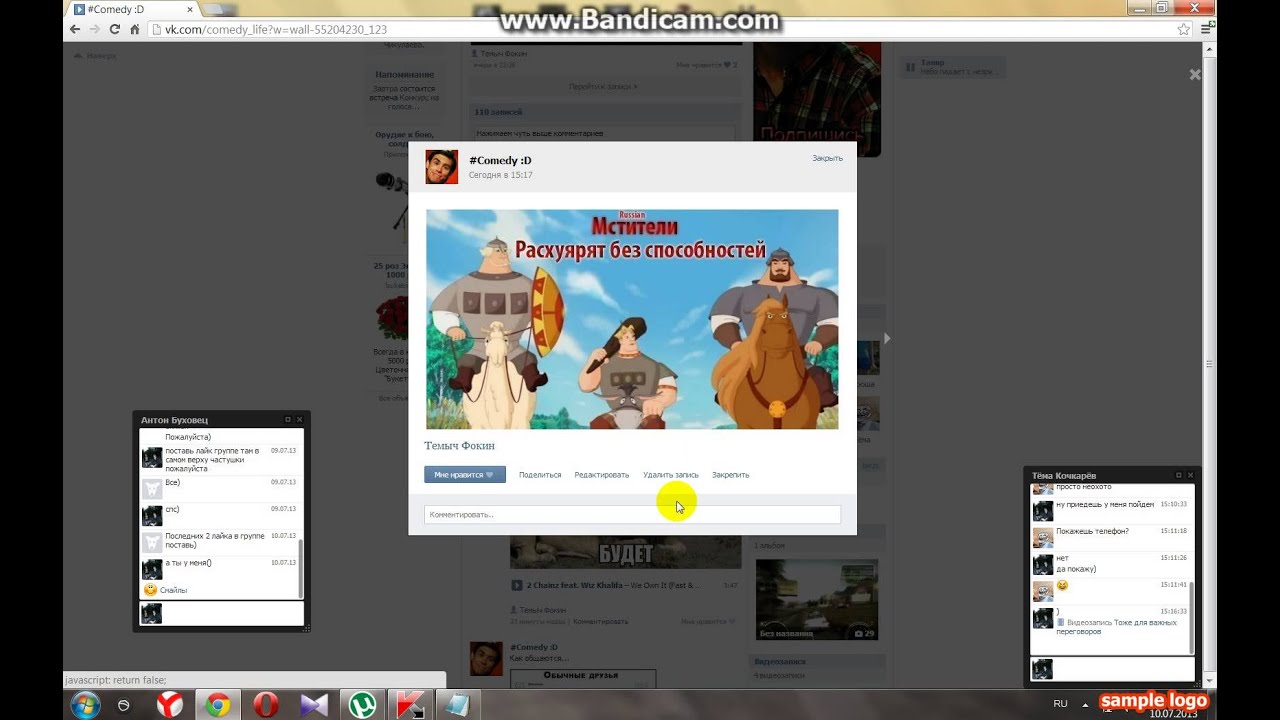Viewport: 1280px width, 720px height.
Task: Click the RU language indicator
Action: (1061, 704)
